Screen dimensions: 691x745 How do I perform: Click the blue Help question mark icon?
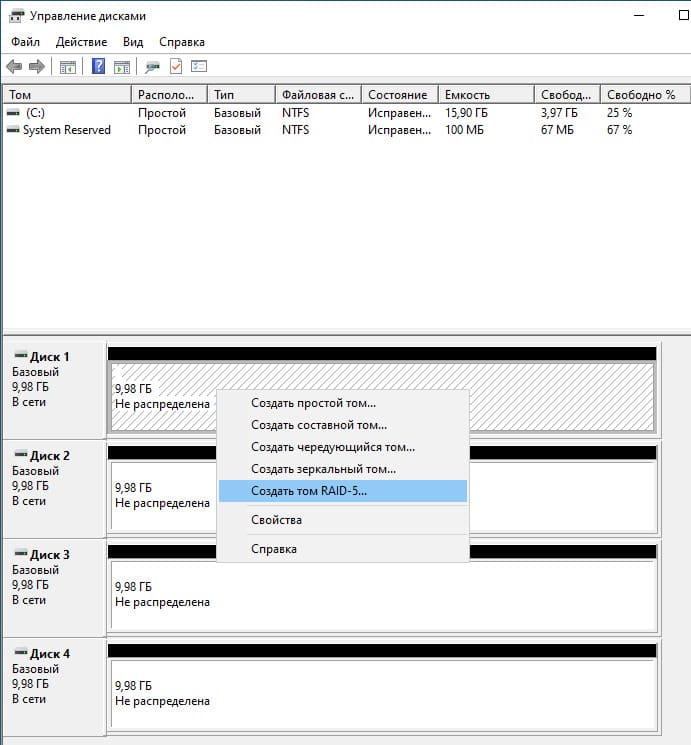pyautogui.click(x=98, y=67)
